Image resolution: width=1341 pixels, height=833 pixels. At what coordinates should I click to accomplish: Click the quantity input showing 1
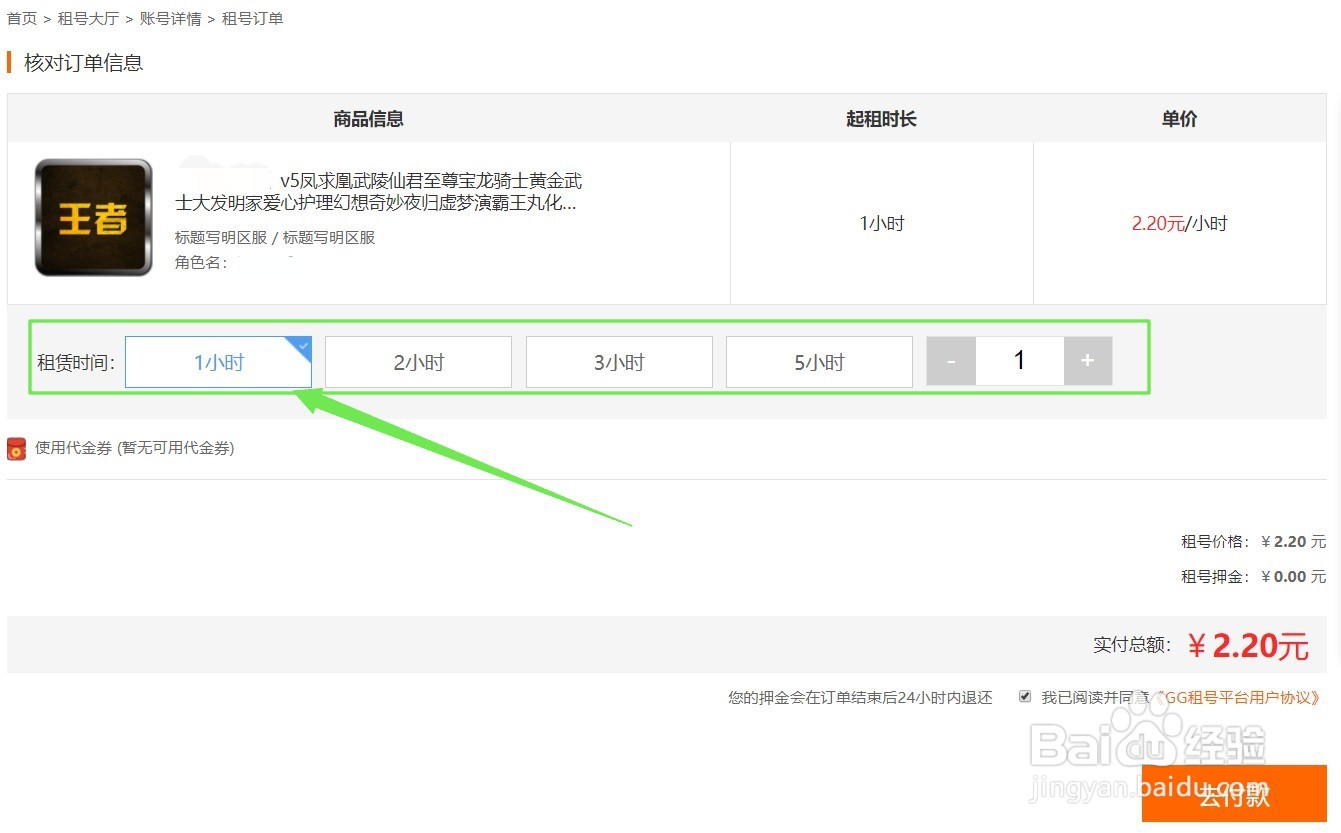point(1019,360)
